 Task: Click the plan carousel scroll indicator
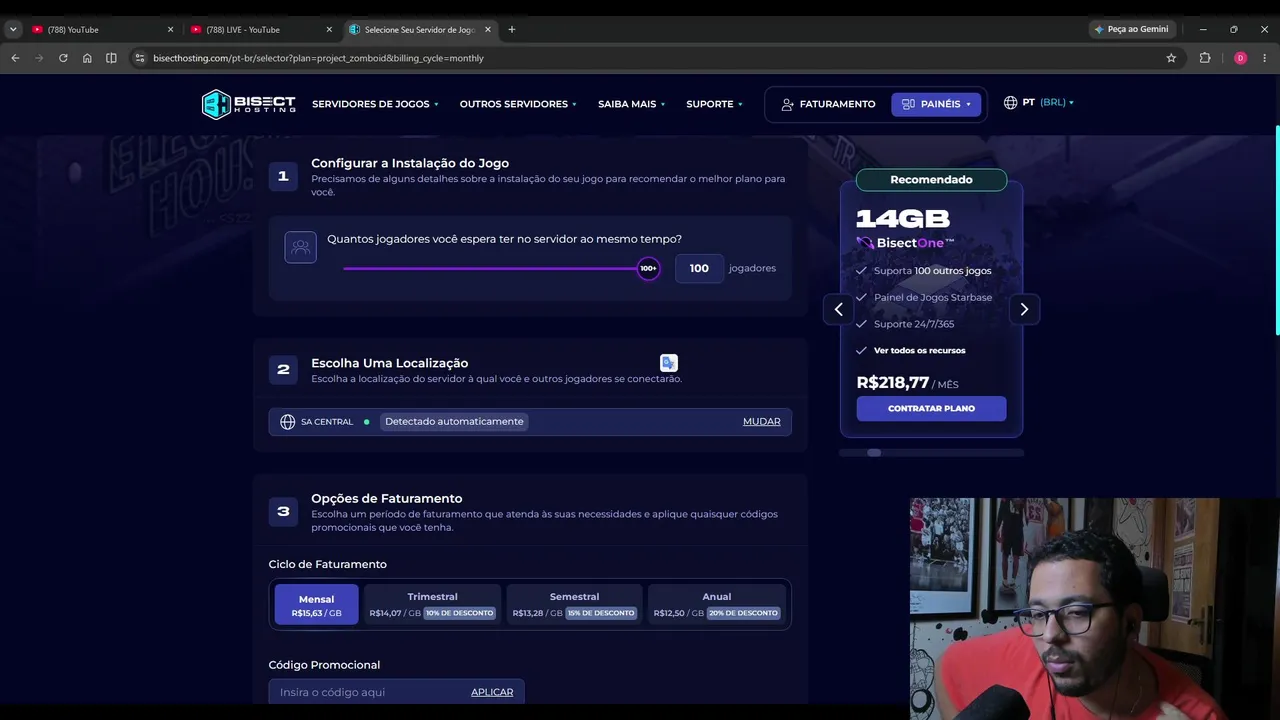tap(874, 453)
